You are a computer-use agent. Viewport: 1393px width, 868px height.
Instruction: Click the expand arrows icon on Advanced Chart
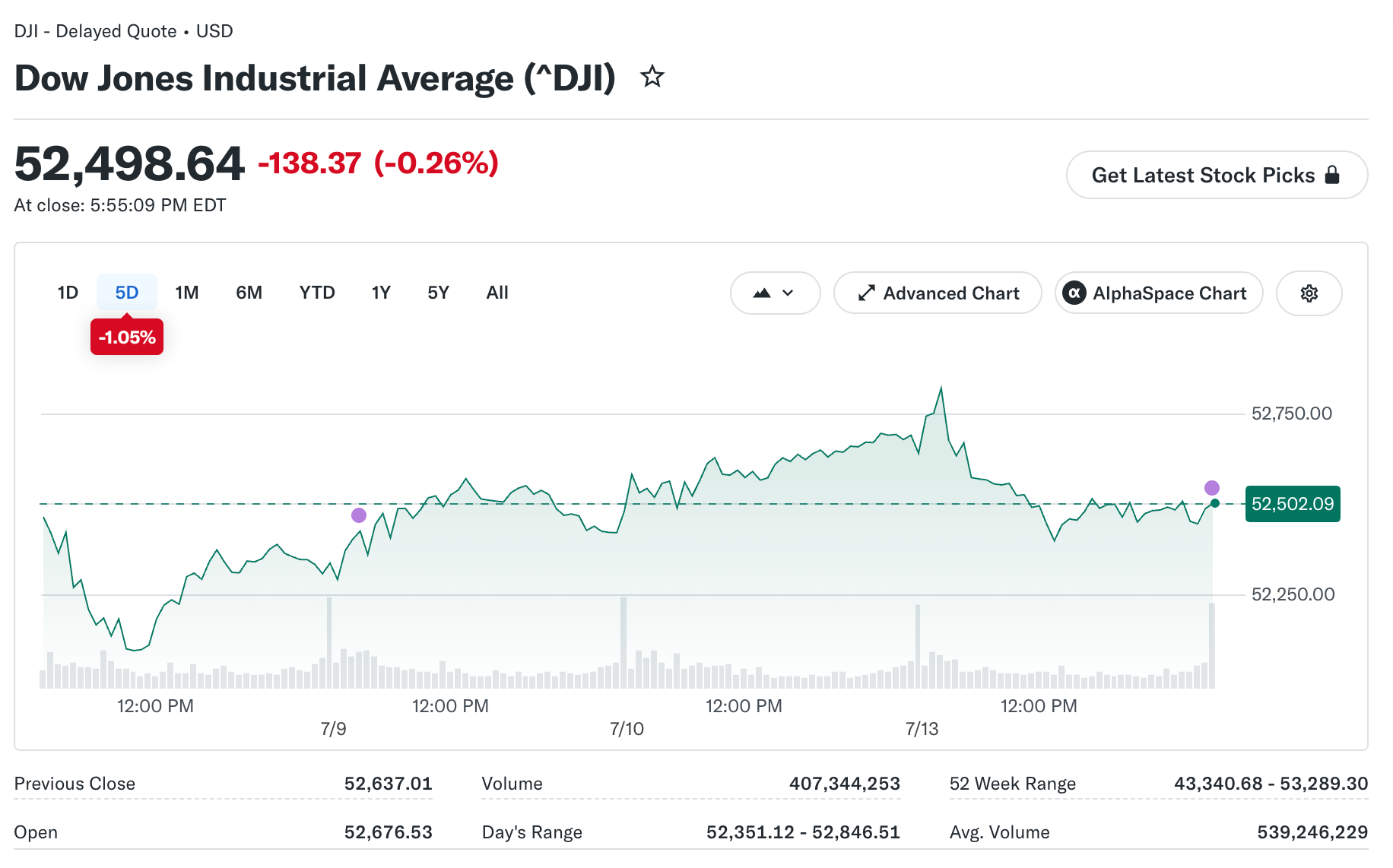(866, 293)
